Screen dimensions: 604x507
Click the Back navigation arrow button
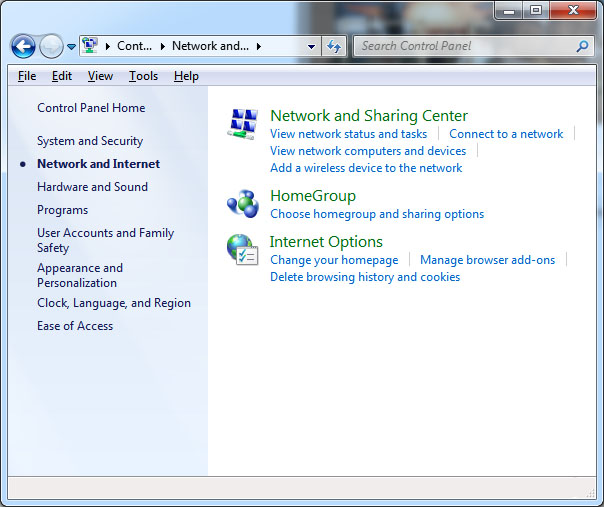[23, 46]
